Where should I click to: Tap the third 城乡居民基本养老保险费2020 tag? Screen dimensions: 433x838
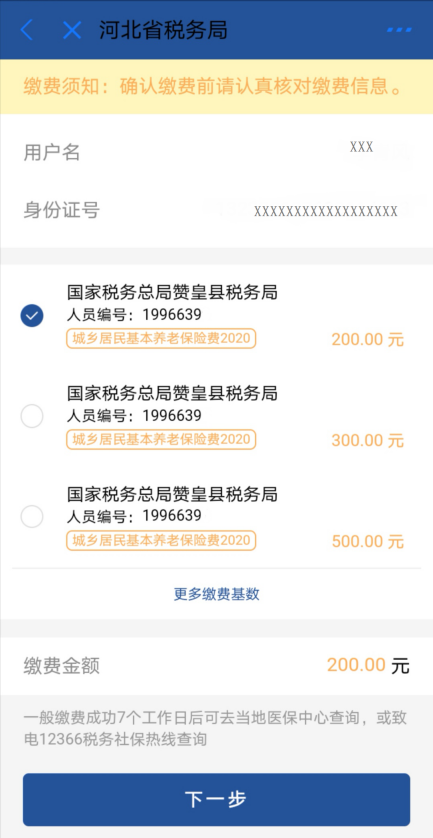pyautogui.click(x=161, y=540)
